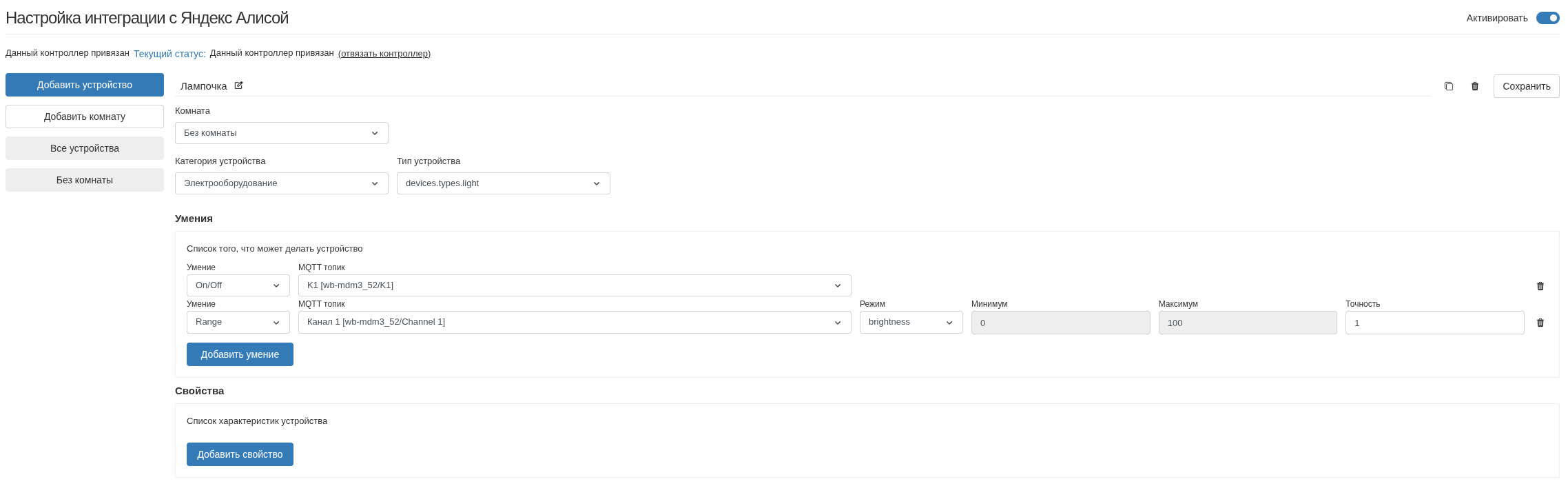Expand the Тип устройства dropdown
This screenshot has height=486, width=1568.
click(x=503, y=183)
